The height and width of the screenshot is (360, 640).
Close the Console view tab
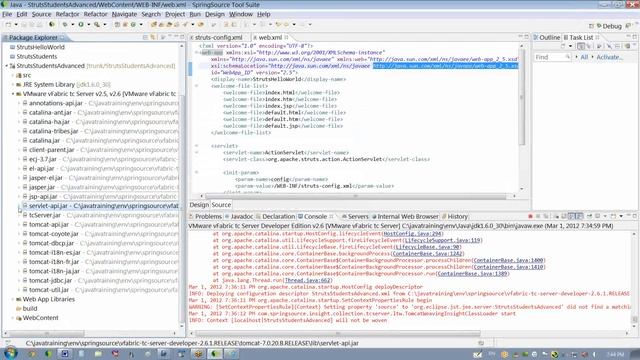coord(331,216)
